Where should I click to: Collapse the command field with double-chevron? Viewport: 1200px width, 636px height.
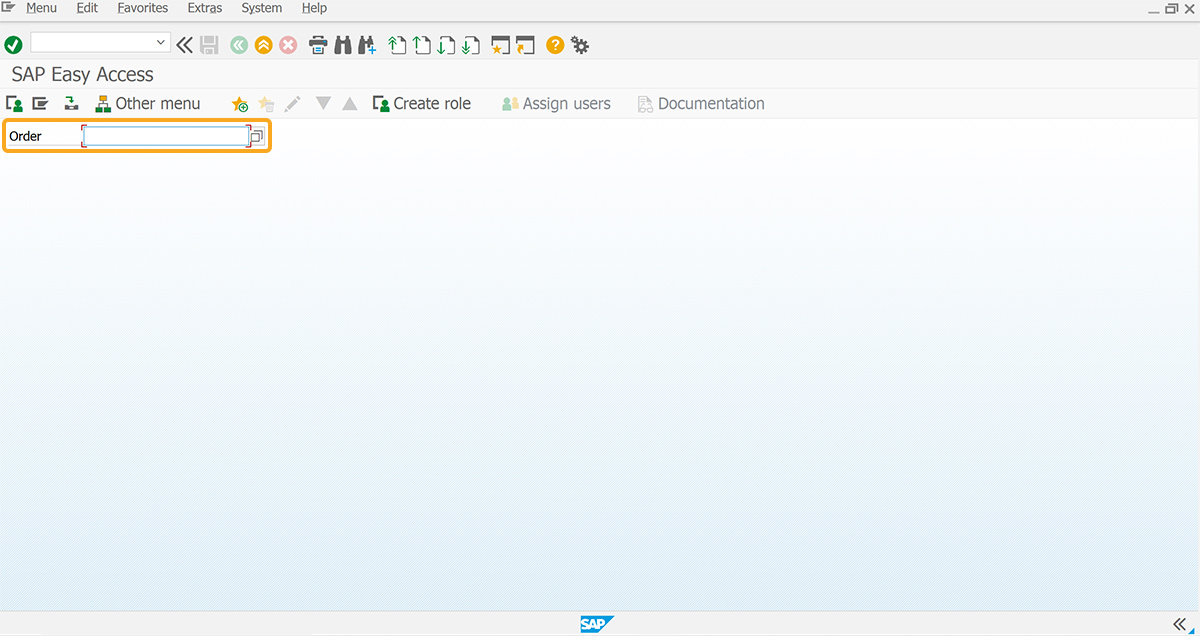point(184,45)
